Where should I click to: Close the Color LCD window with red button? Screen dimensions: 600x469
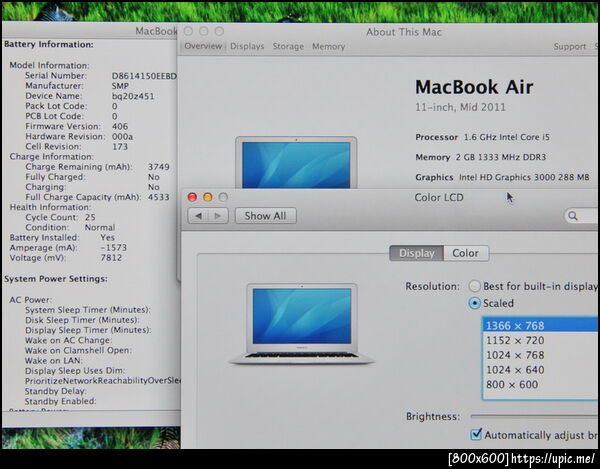(x=192, y=197)
